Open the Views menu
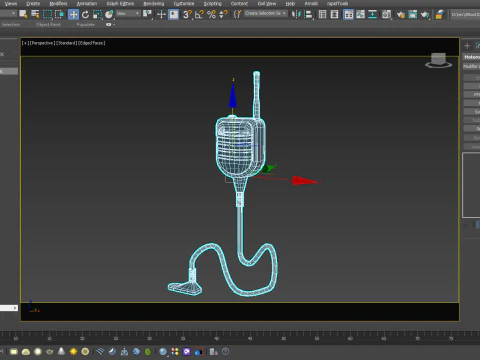Image resolution: width=480 pixels, height=360 pixels. 11,4
